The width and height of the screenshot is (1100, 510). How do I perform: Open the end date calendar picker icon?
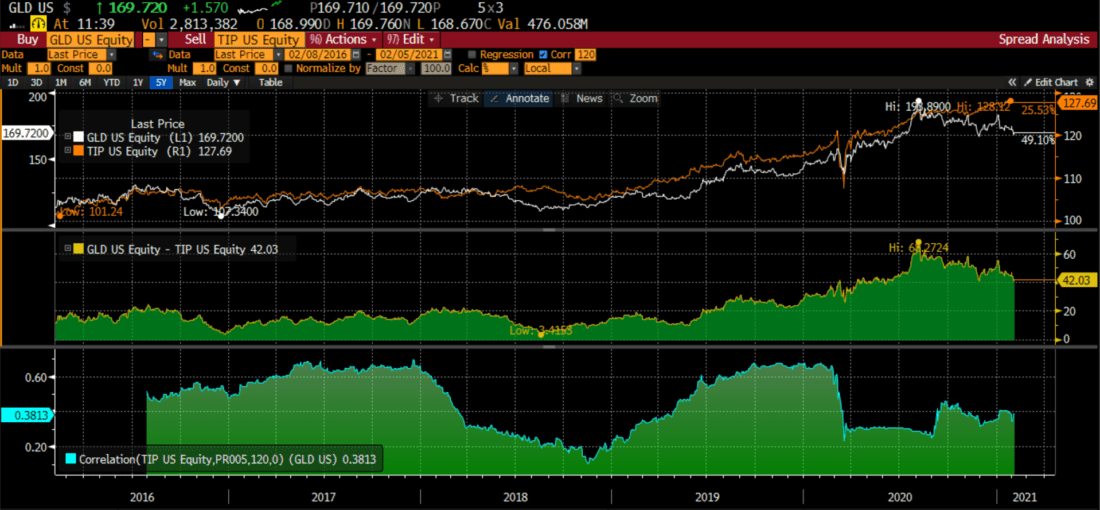[x=448, y=54]
